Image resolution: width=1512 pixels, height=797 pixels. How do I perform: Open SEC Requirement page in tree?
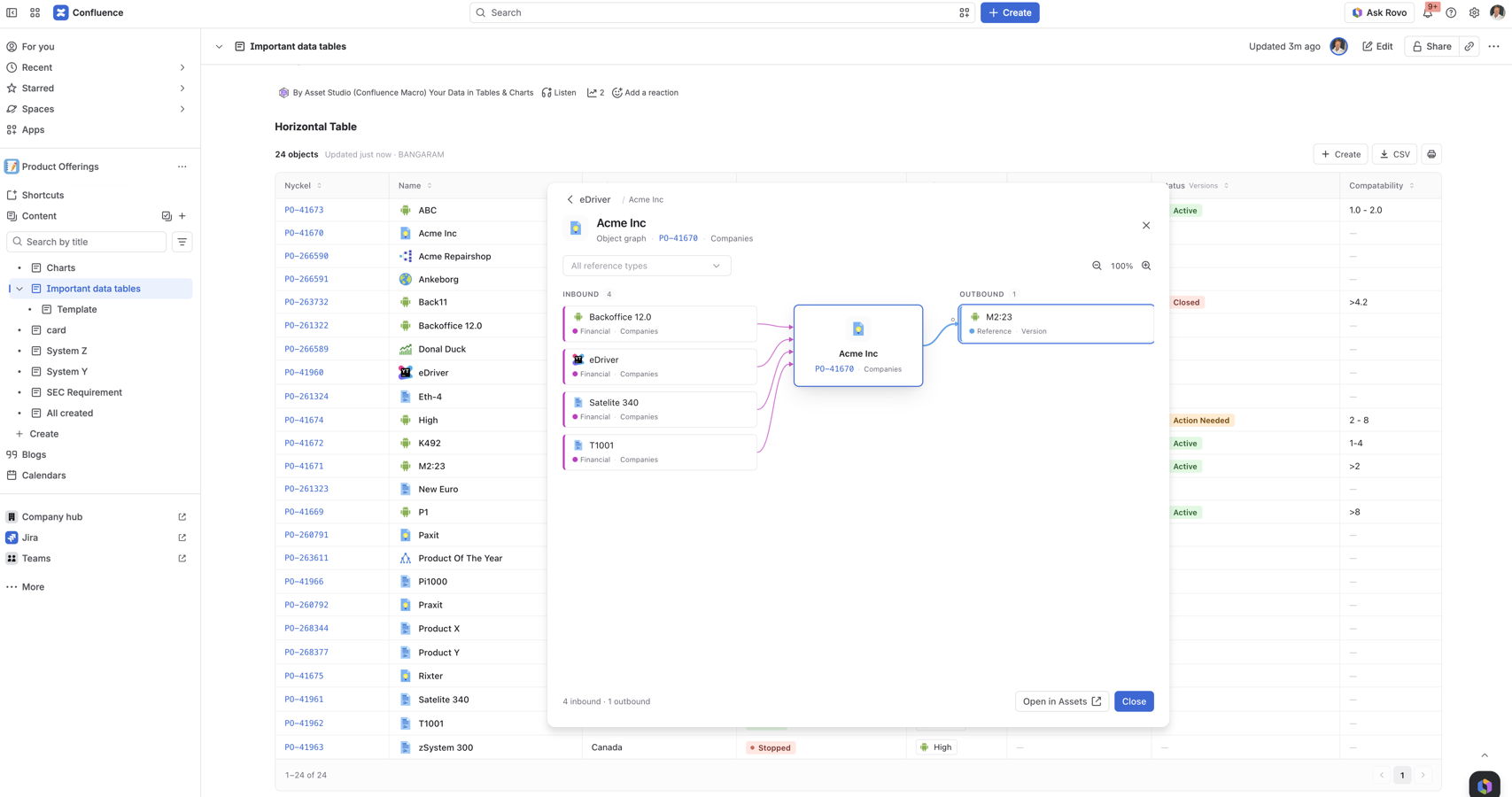84,392
